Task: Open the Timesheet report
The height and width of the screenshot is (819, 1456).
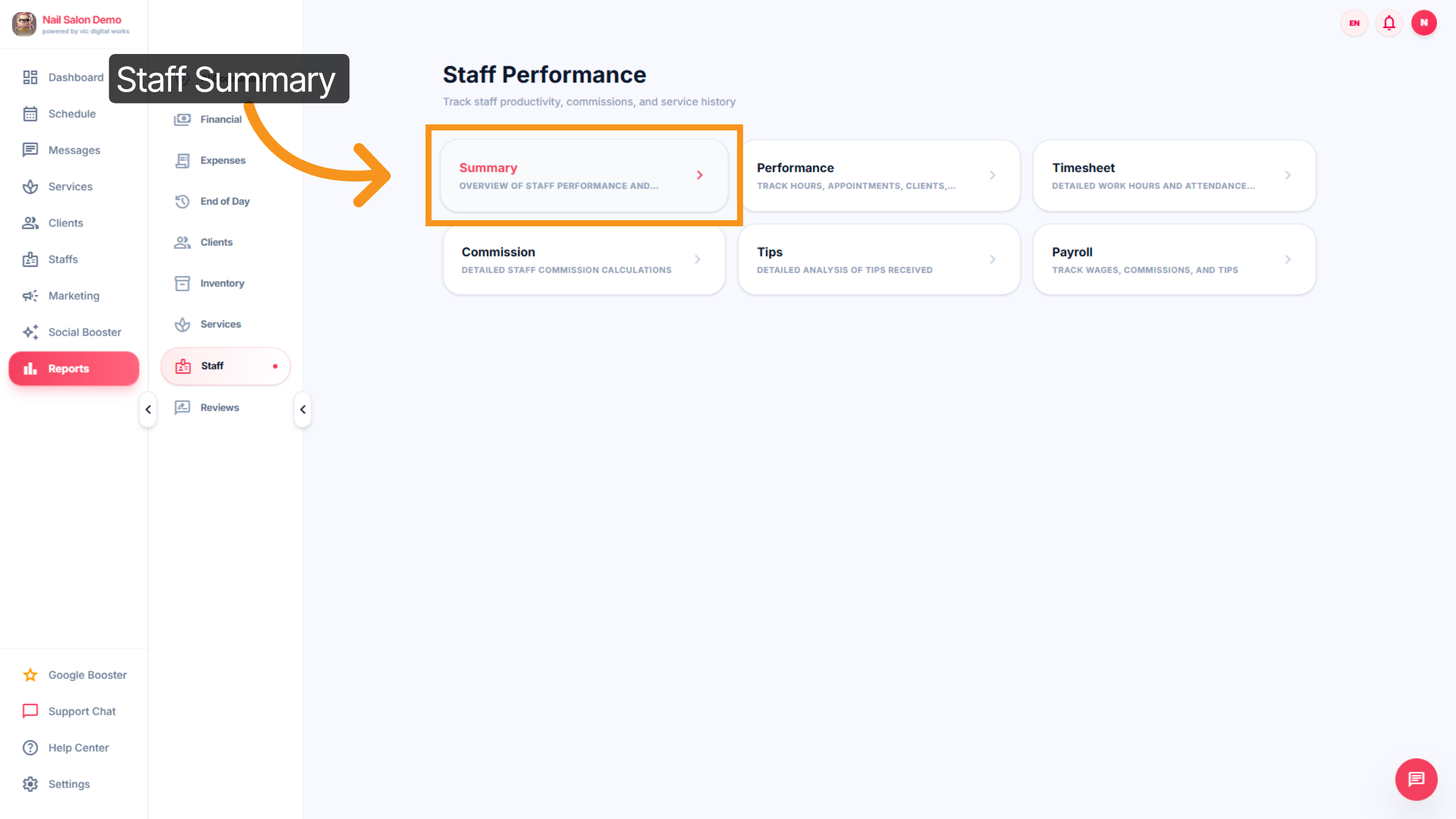Action: (x=1173, y=175)
